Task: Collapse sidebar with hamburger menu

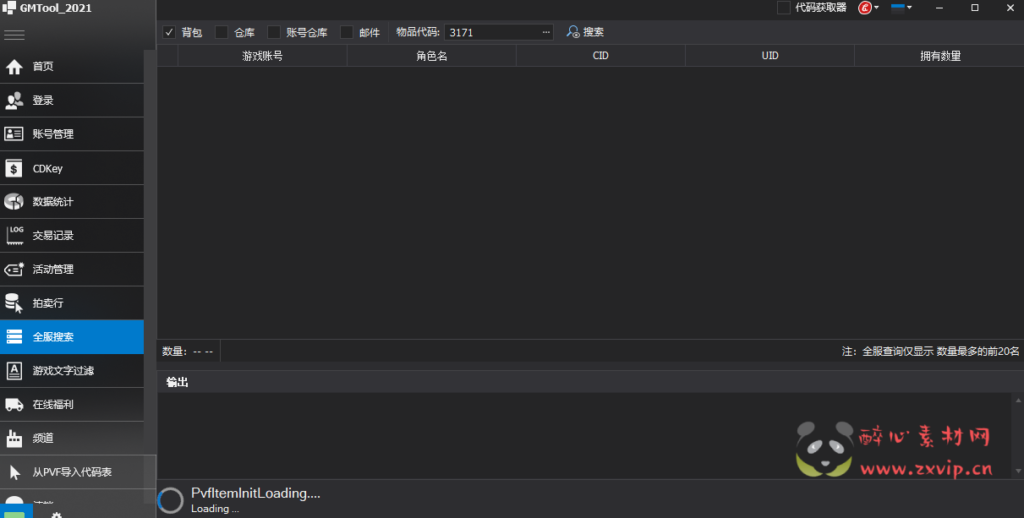Action: (x=14, y=35)
